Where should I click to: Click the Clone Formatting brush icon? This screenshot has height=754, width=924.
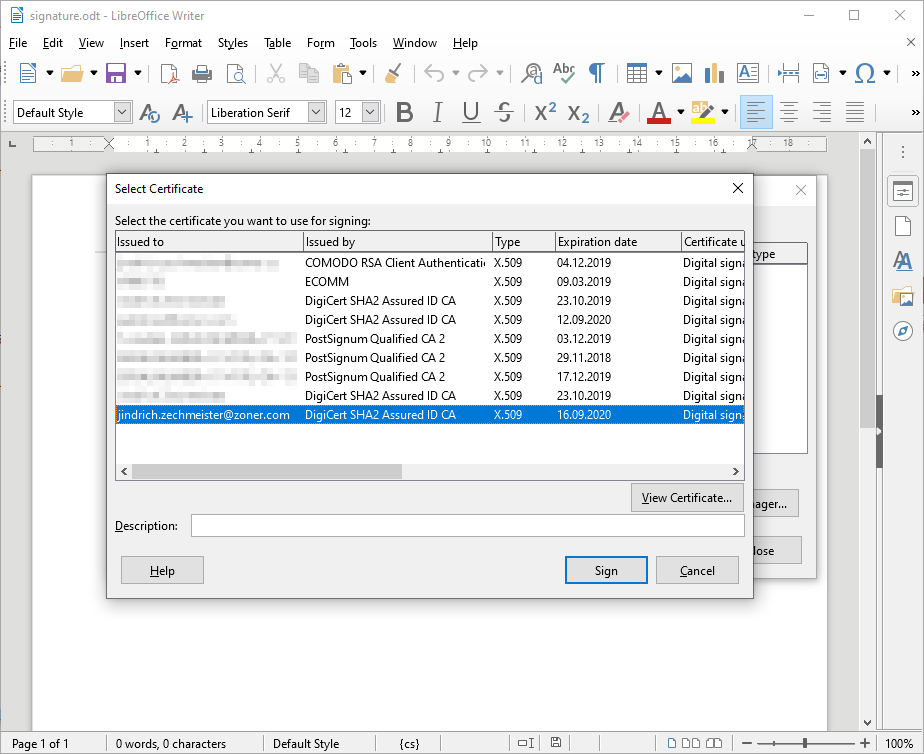394,74
